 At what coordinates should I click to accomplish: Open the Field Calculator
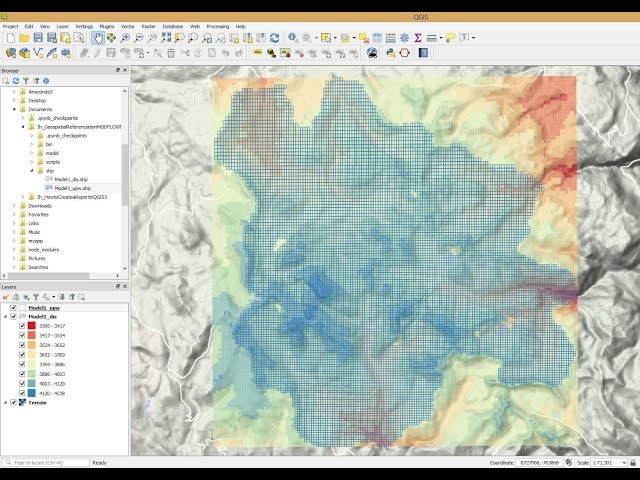[391, 38]
